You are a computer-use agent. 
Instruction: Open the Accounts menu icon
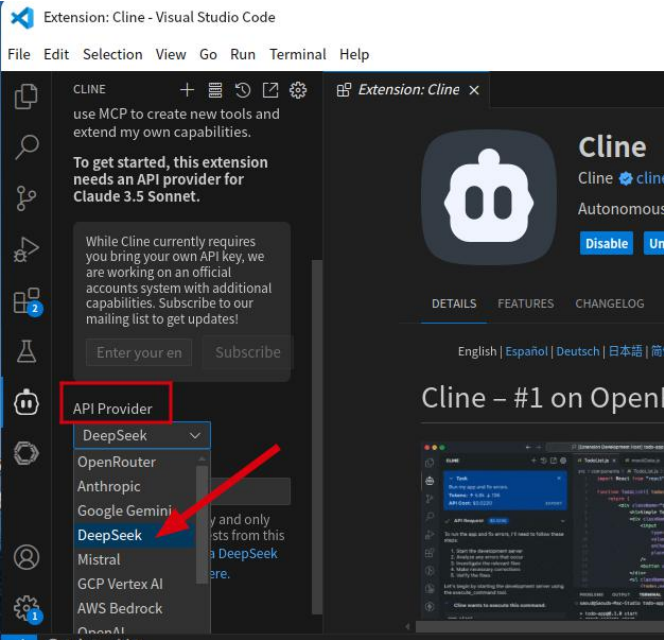coord(26,557)
